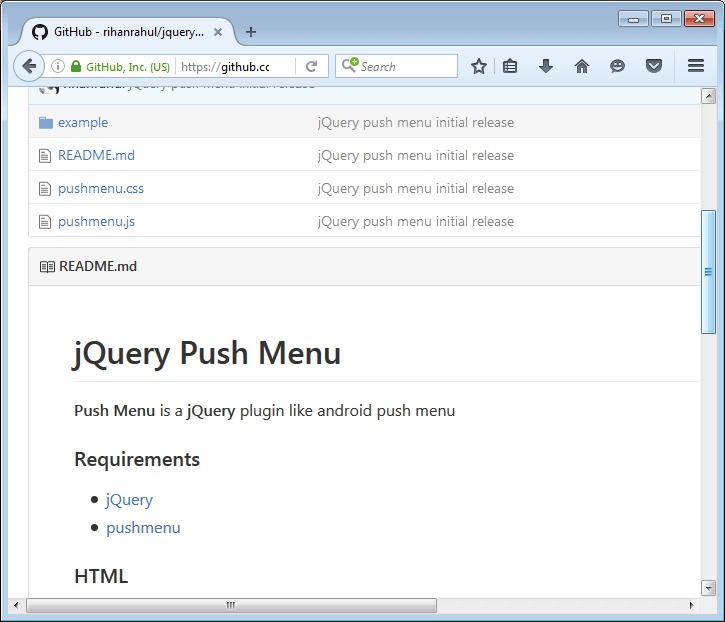Open the jQuery requirement link
This screenshot has height=622, width=725.
pos(129,500)
